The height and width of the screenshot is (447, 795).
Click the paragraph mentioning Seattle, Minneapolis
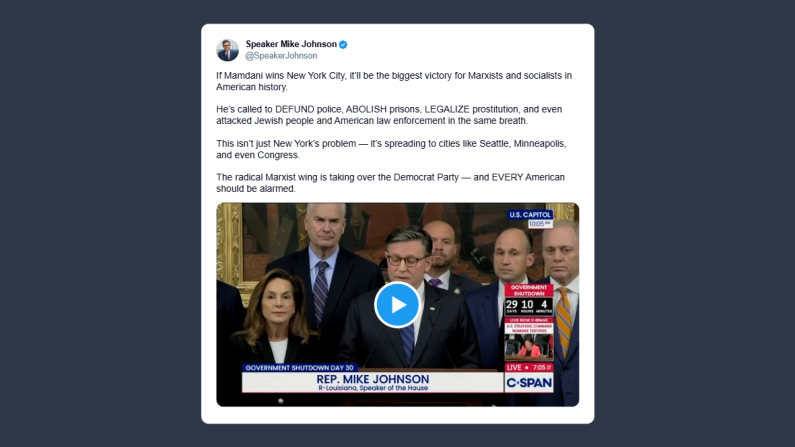pos(391,149)
